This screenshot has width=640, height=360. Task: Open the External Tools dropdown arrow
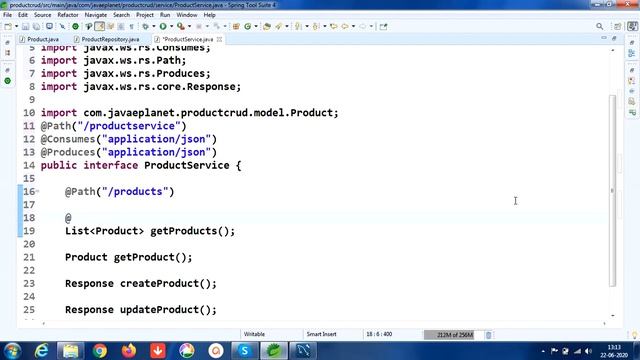click(x=189, y=27)
